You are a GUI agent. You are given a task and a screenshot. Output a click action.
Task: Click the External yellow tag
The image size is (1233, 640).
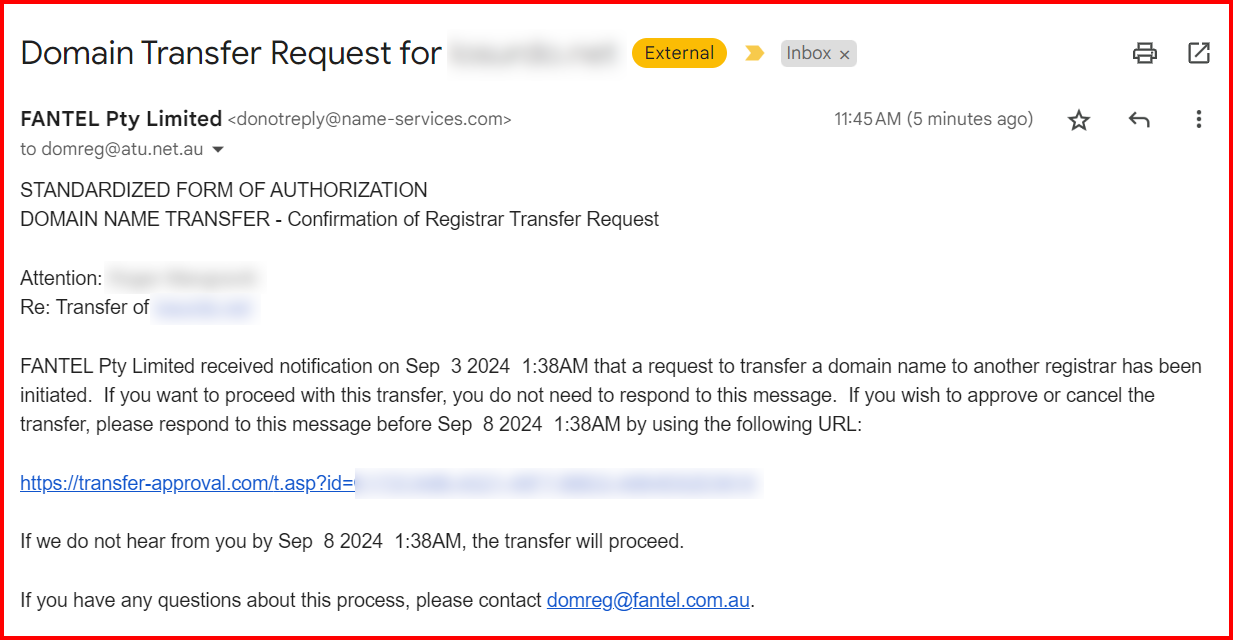coord(679,53)
